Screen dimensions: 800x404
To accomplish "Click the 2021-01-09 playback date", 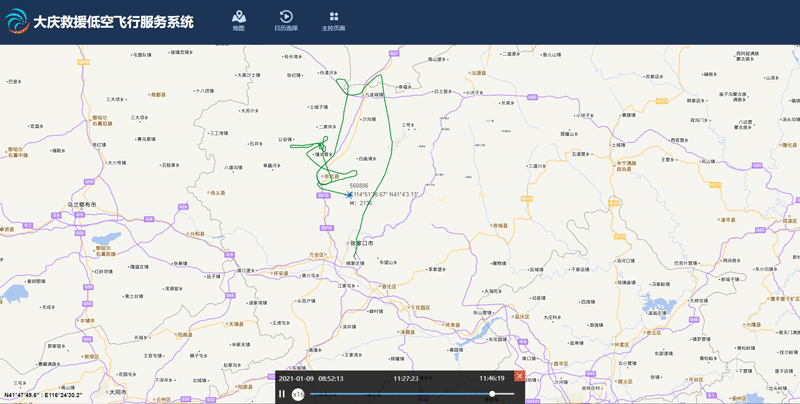I will 298,379.
